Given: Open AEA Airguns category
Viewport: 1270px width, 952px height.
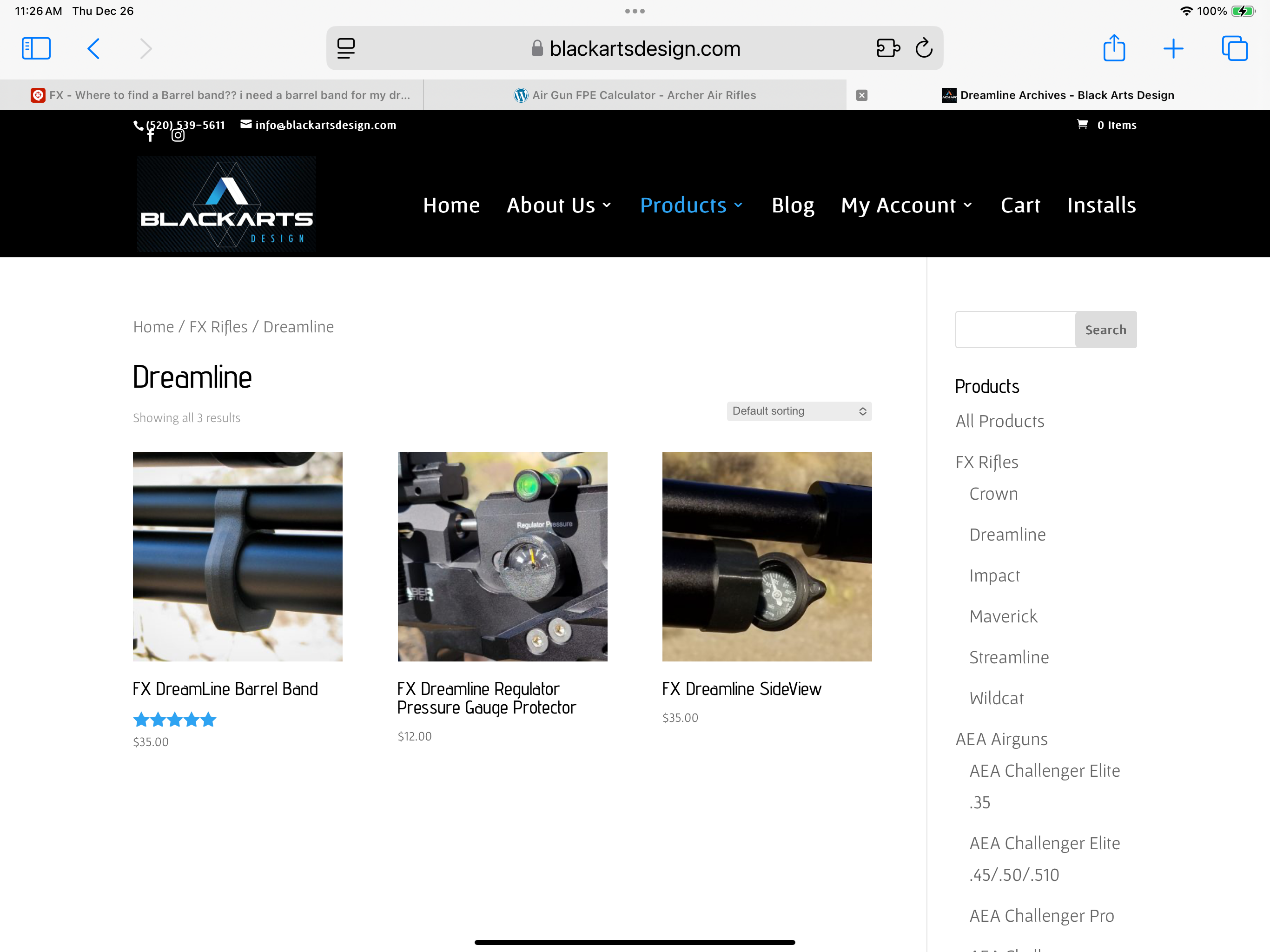Looking at the screenshot, I should tap(1001, 740).
